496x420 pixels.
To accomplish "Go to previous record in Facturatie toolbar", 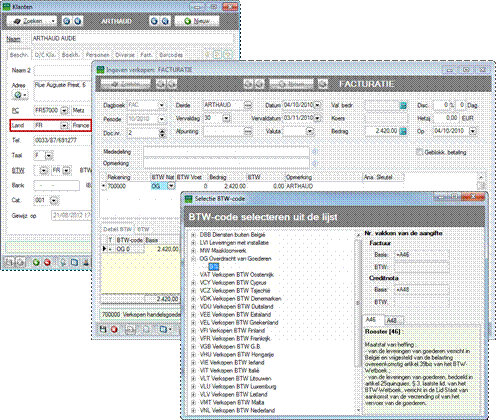I will click(x=171, y=84).
